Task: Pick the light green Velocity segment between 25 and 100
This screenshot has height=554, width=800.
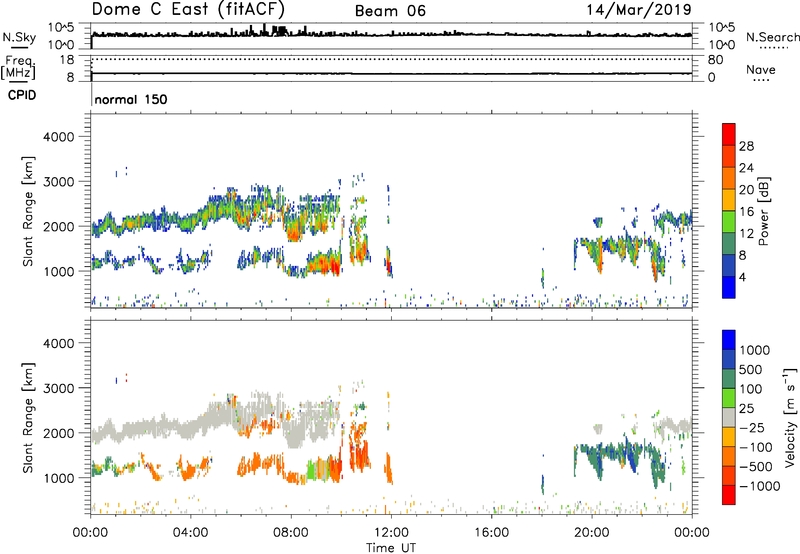Action: tap(729, 398)
